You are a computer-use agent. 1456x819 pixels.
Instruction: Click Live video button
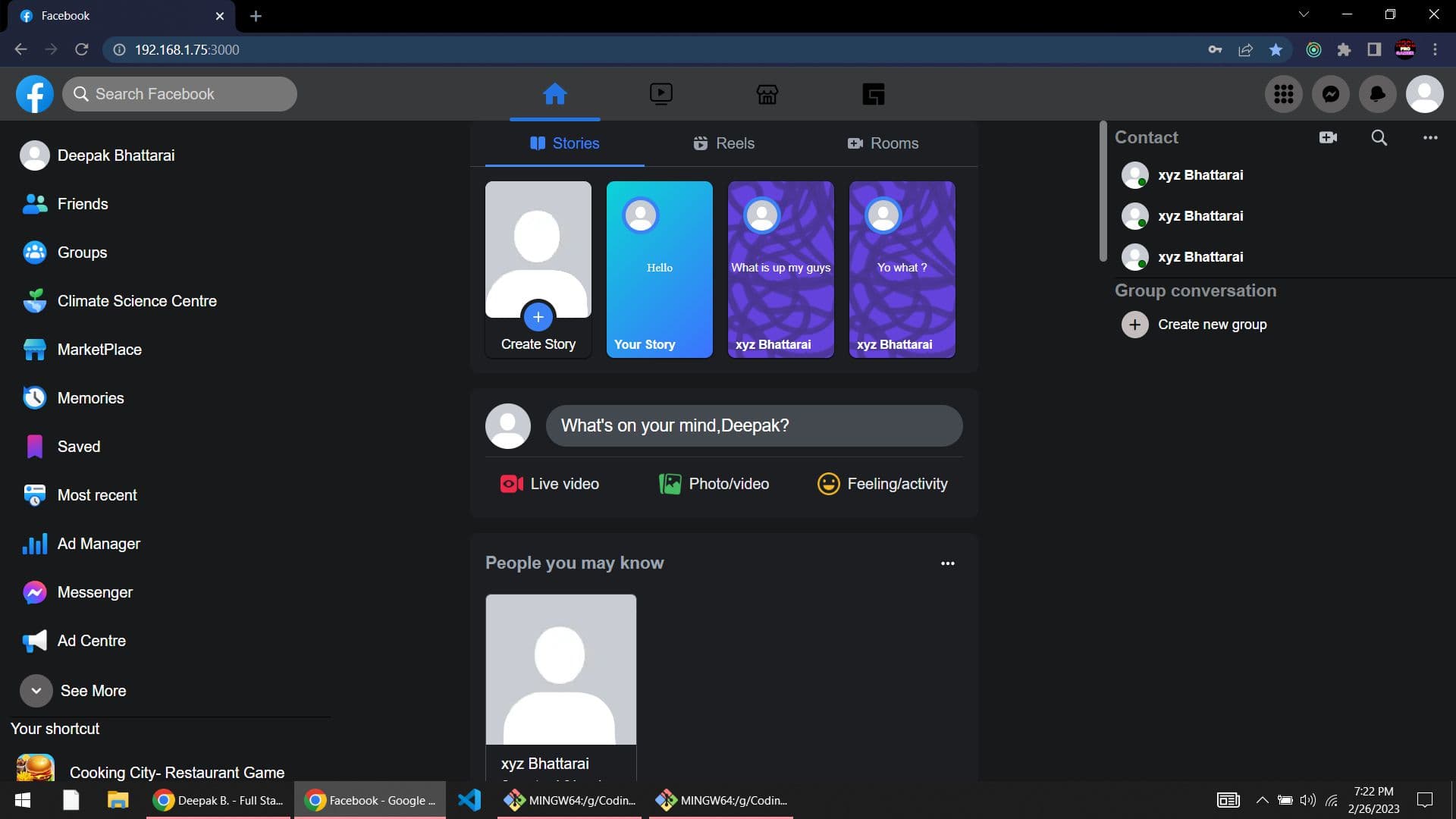[549, 484]
